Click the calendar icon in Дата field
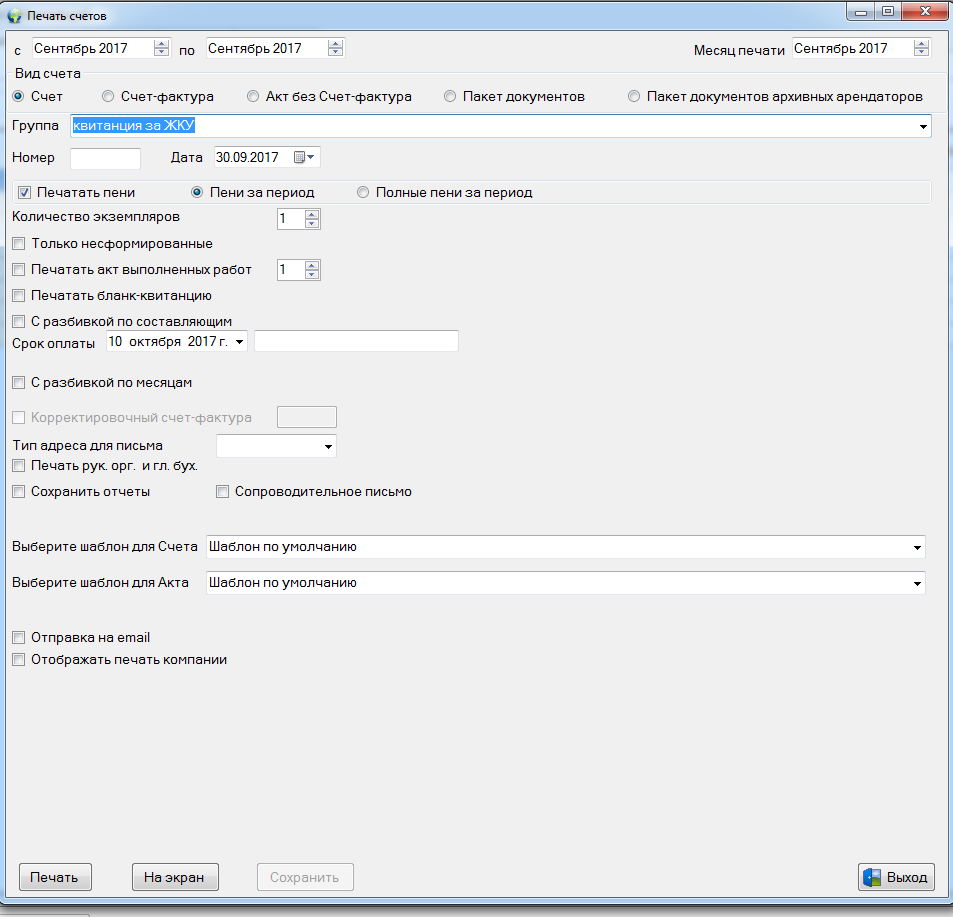Viewport: 953px width, 917px height. click(x=302, y=157)
